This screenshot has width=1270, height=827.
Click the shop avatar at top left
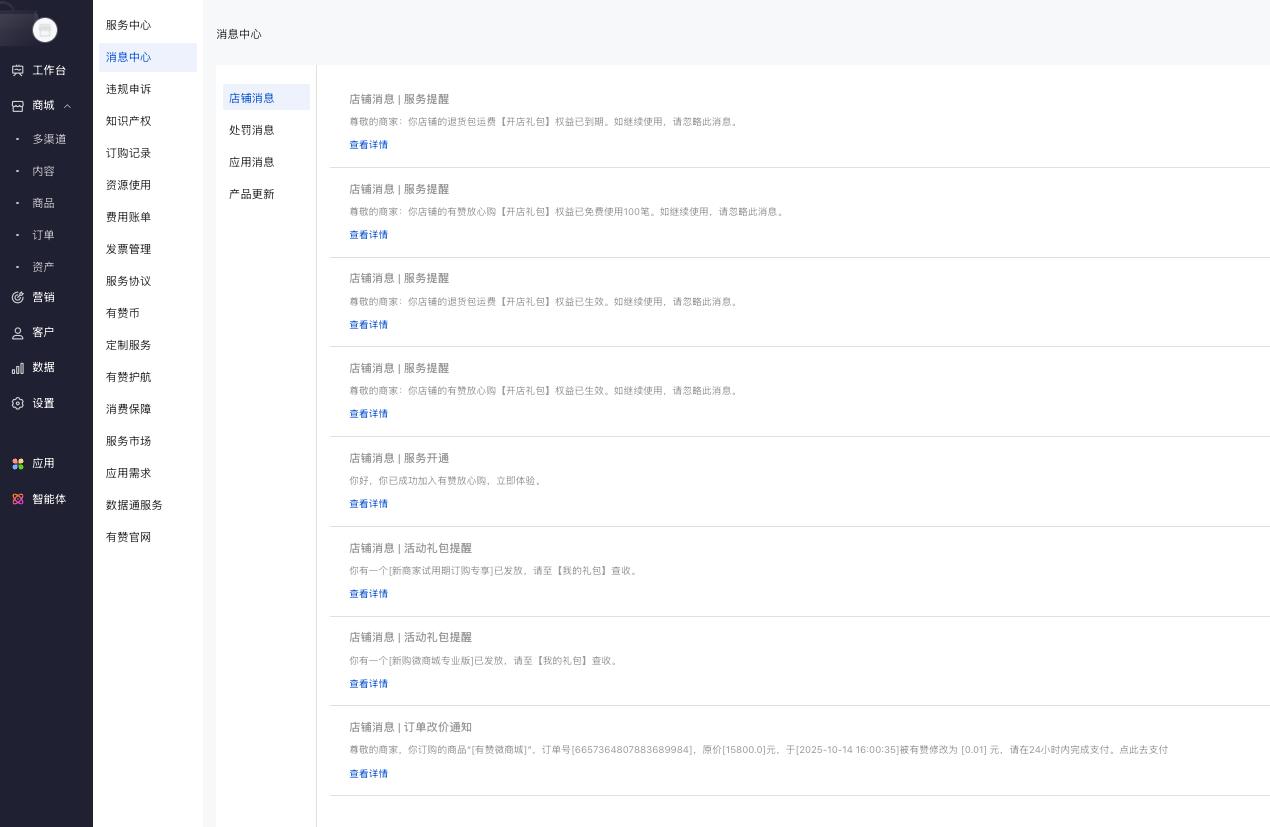45,30
